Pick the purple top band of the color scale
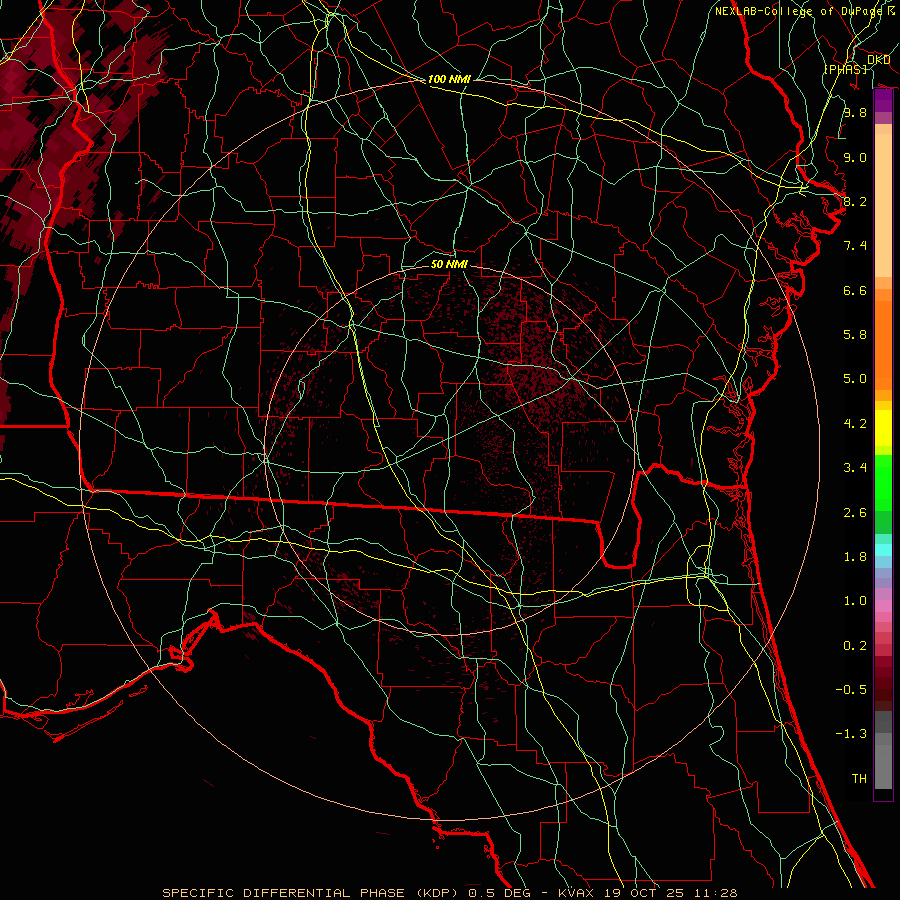900x900 pixels. [883, 100]
